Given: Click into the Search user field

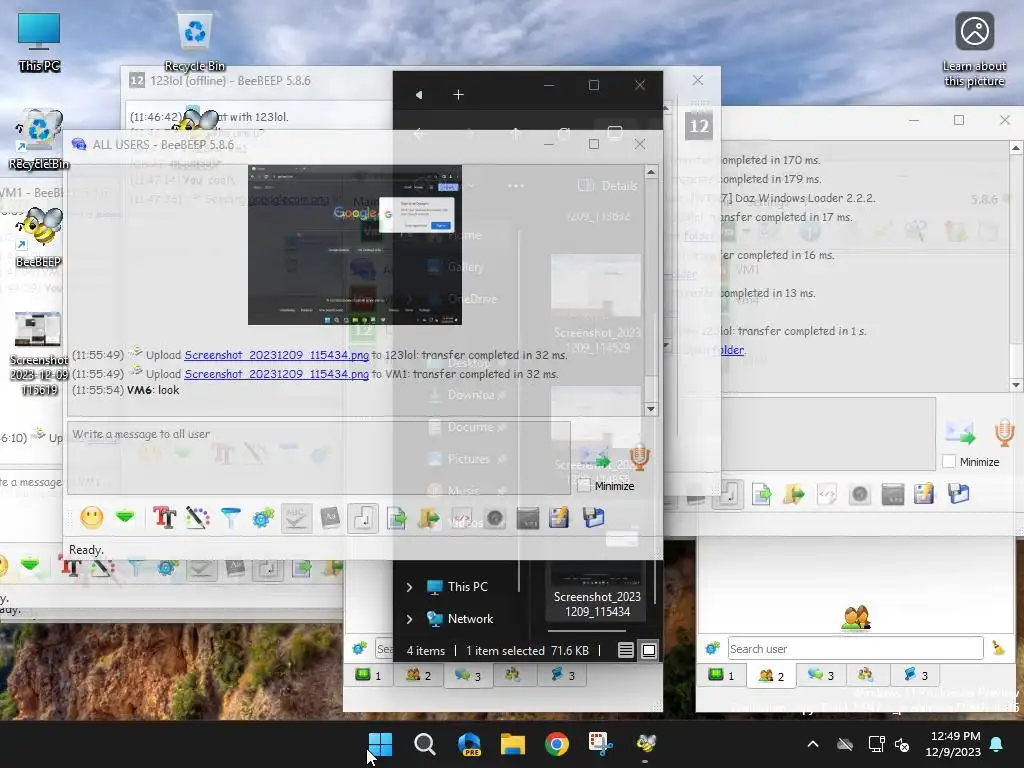Looking at the screenshot, I should coord(855,648).
